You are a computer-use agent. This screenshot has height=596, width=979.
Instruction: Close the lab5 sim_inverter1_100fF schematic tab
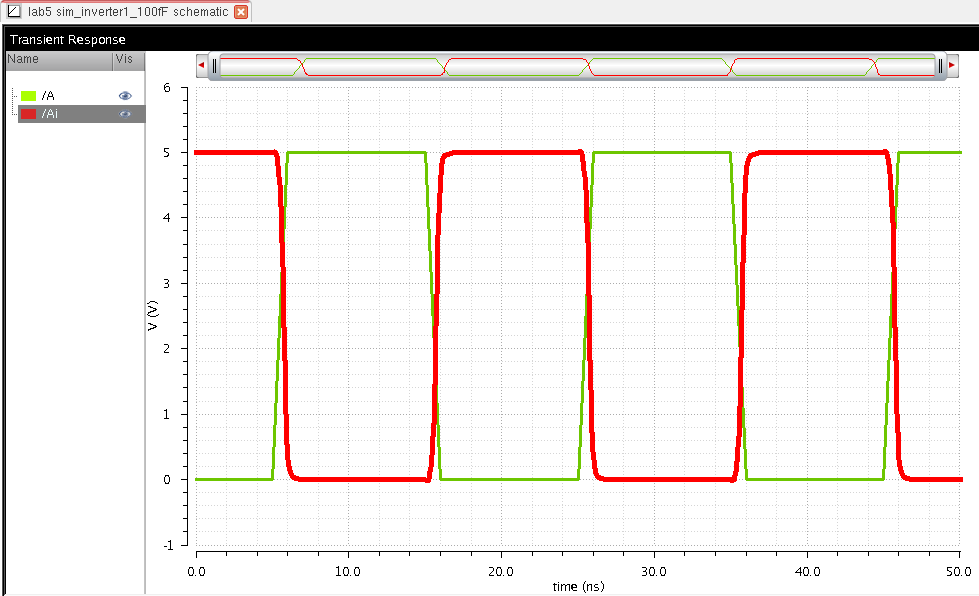click(x=241, y=11)
